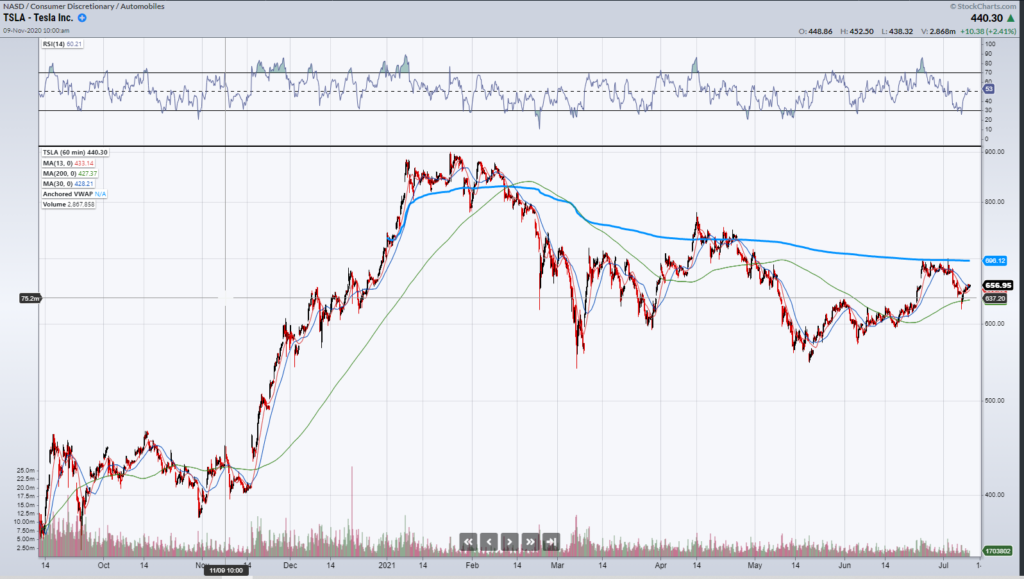Click the volume value V: 2.868m
Screen dimensions: 1024x579
pyautogui.click(x=938, y=31)
